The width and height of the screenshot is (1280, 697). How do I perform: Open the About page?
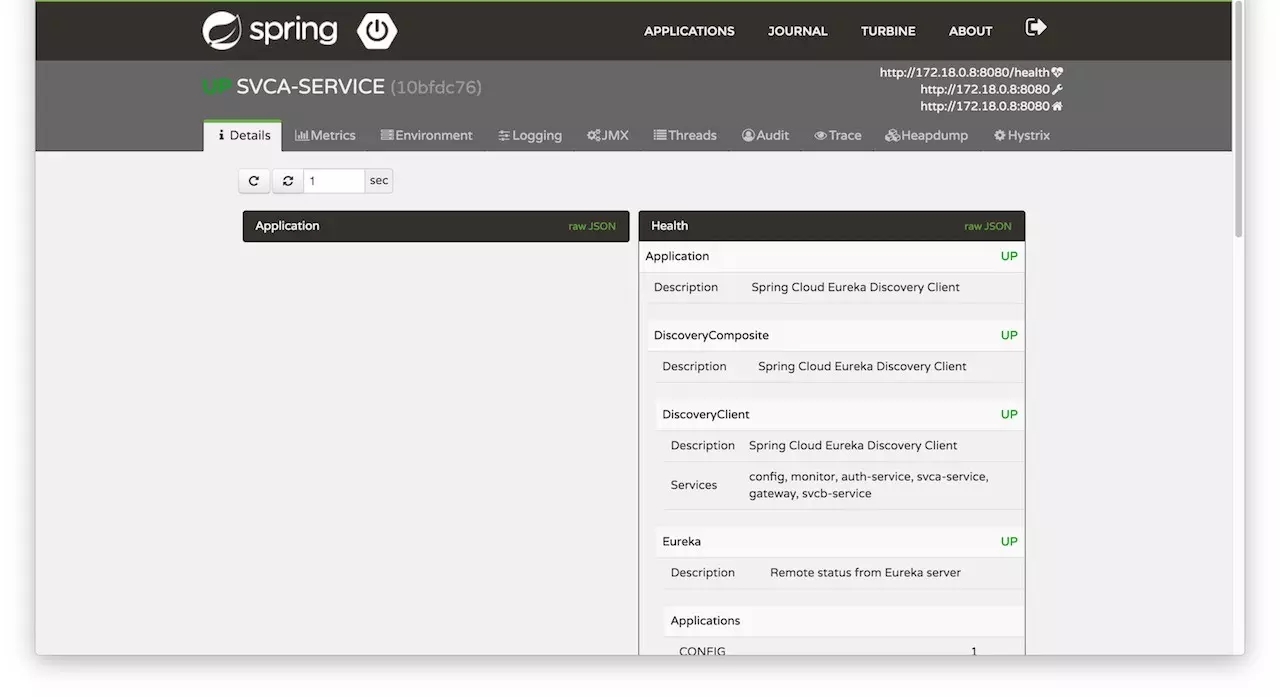click(x=970, y=31)
